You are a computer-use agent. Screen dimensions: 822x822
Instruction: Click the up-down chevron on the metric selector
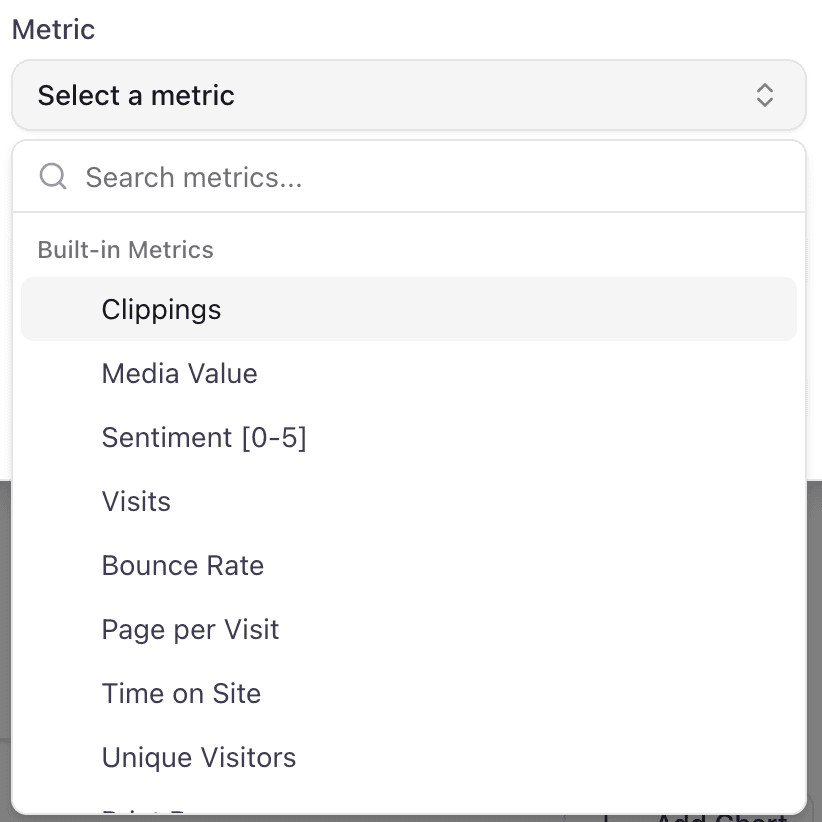[x=765, y=95]
